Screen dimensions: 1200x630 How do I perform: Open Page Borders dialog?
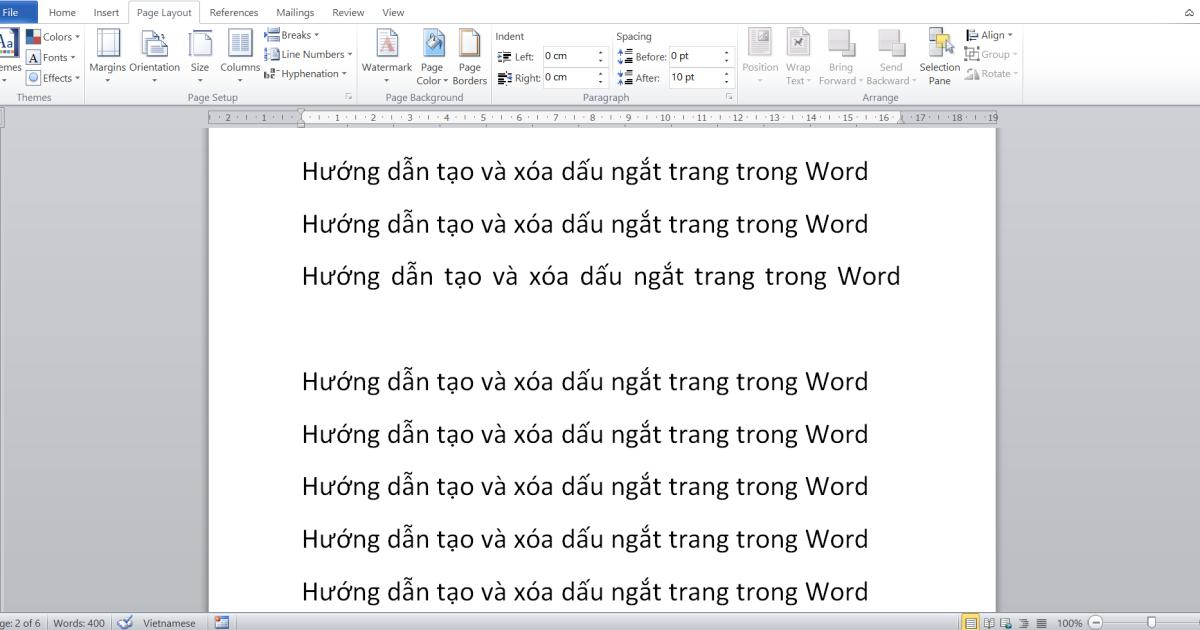coord(469,56)
